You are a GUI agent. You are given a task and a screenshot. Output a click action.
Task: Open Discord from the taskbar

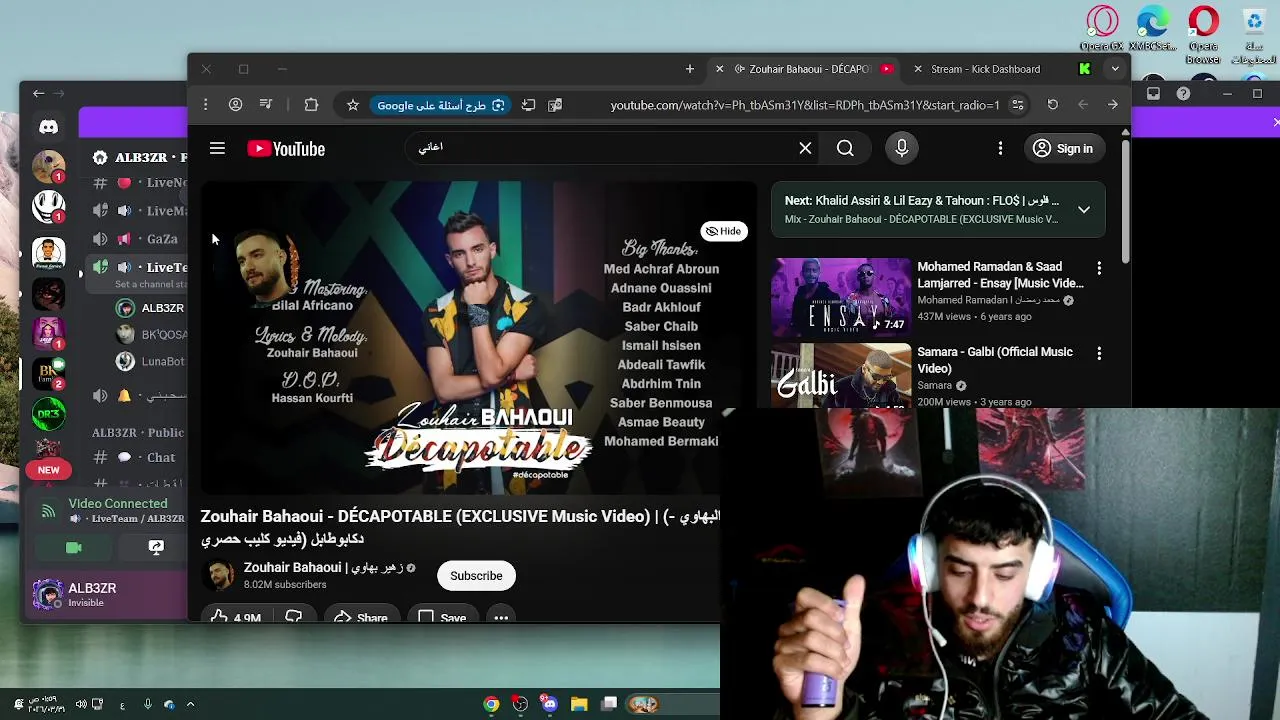pyautogui.click(x=549, y=704)
